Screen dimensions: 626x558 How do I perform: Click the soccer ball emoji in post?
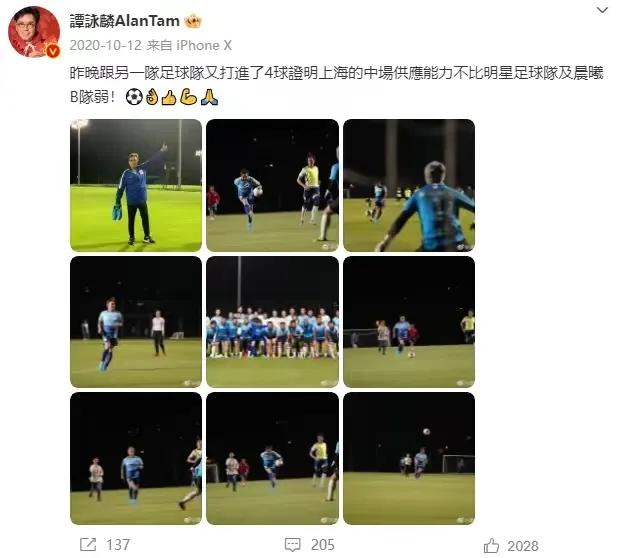134,97
